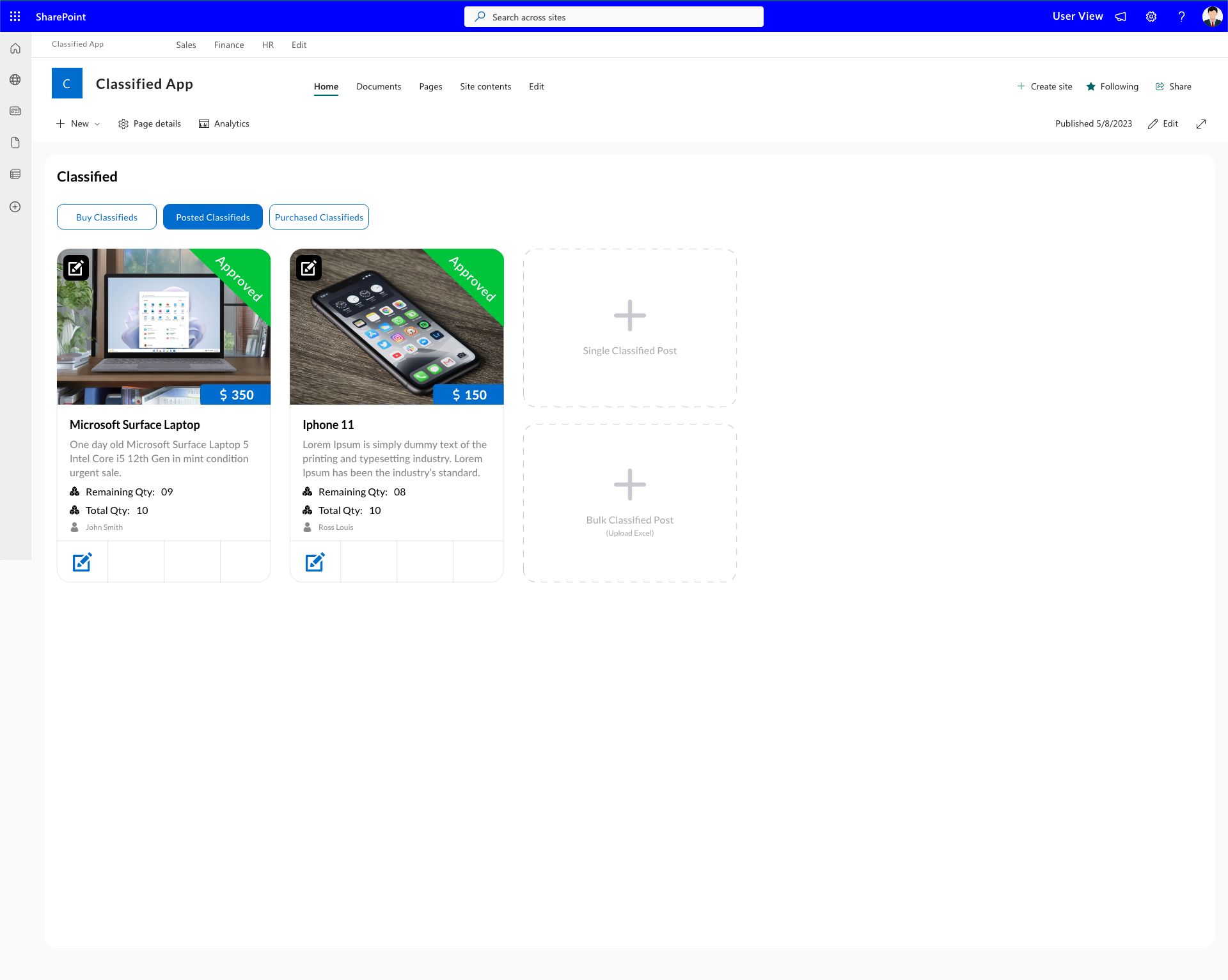Click the Microsoft Surface Laptop title

135,425
